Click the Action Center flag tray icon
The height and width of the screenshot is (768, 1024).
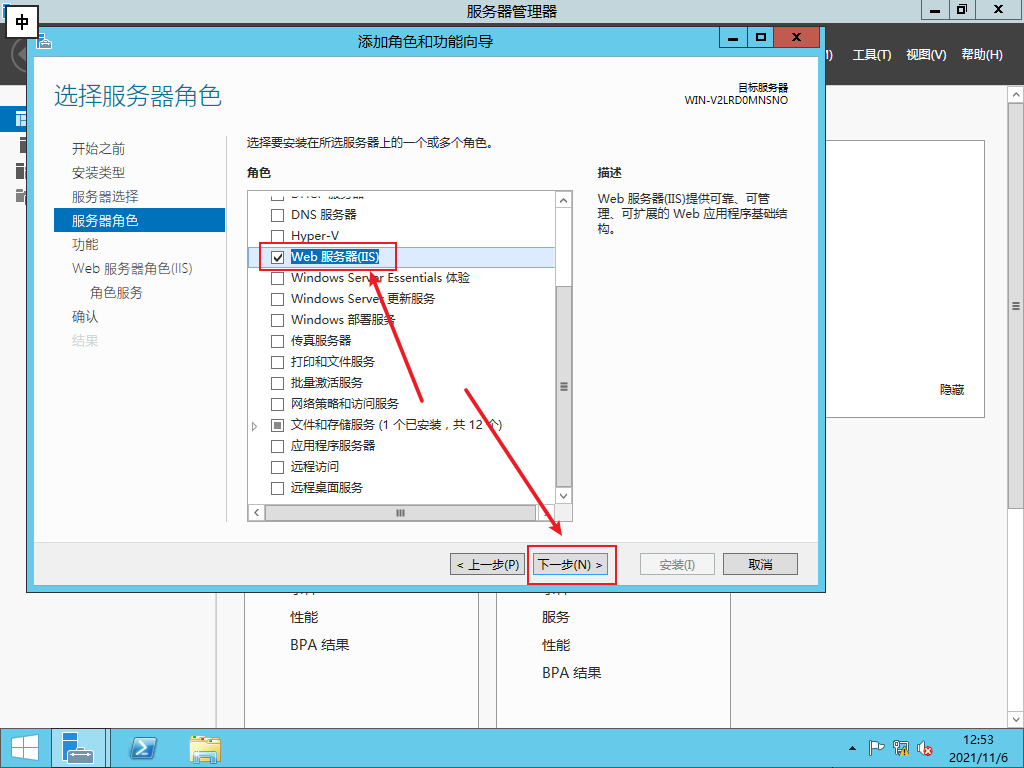coord(876,748)
